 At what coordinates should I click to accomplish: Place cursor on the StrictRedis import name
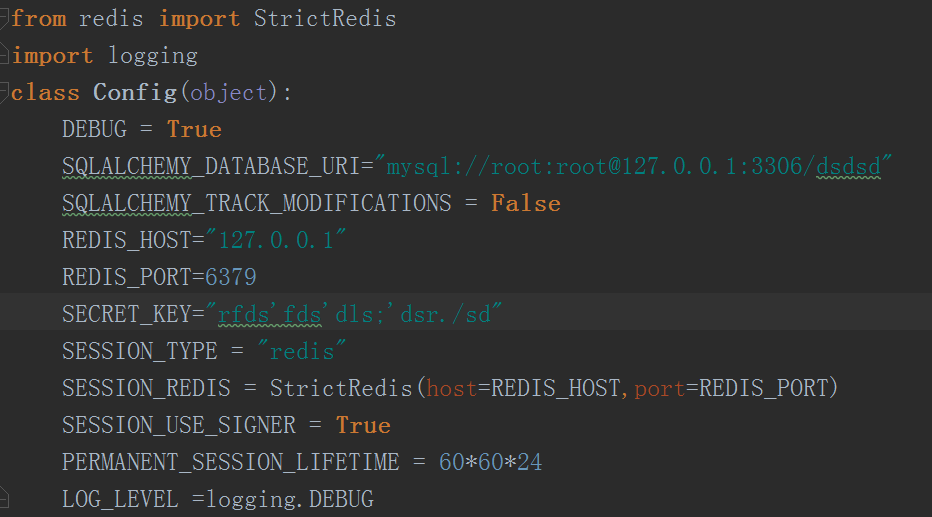click(324, 19)
